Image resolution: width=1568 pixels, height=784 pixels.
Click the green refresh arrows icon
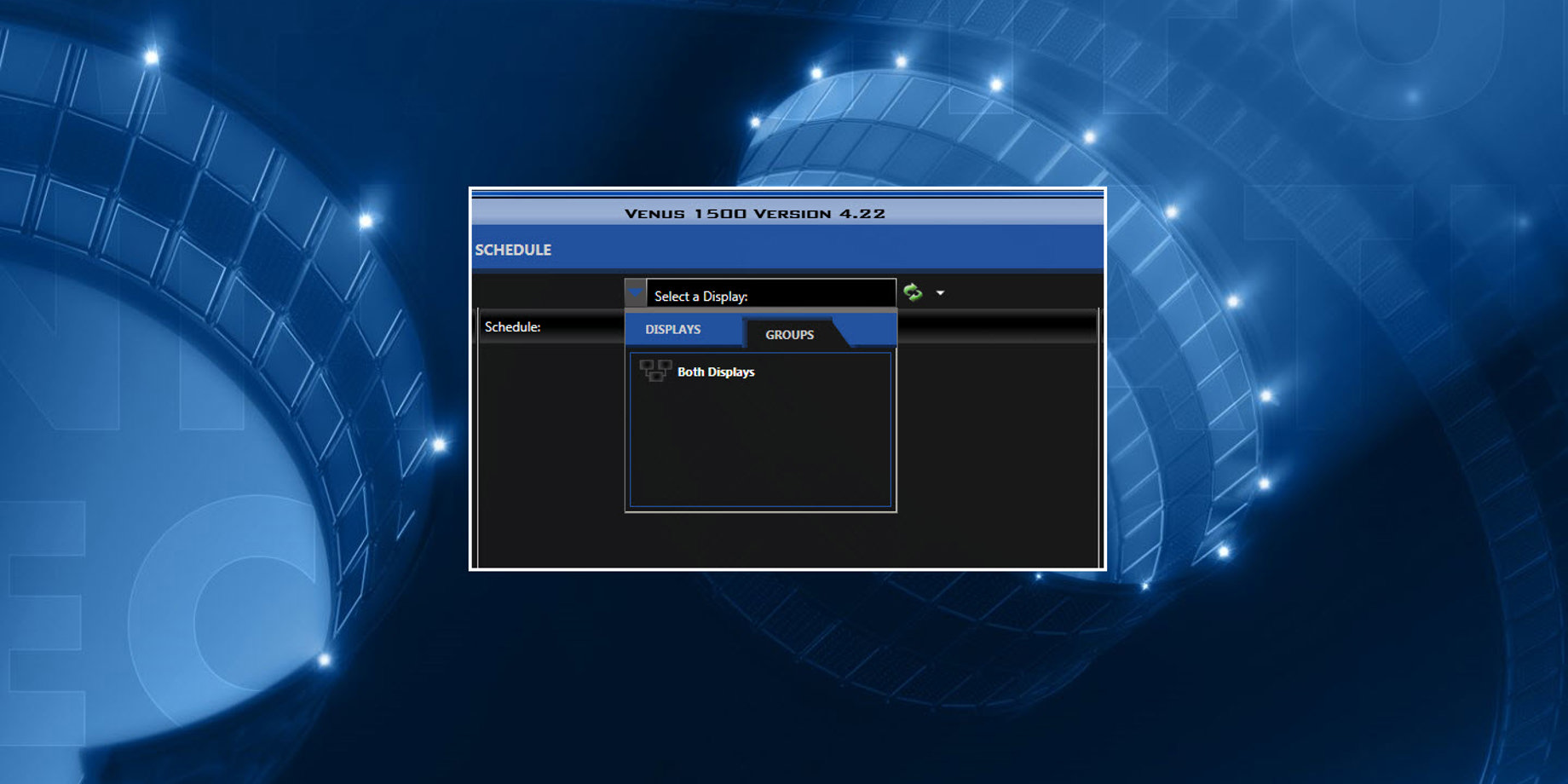coord(913,293)
